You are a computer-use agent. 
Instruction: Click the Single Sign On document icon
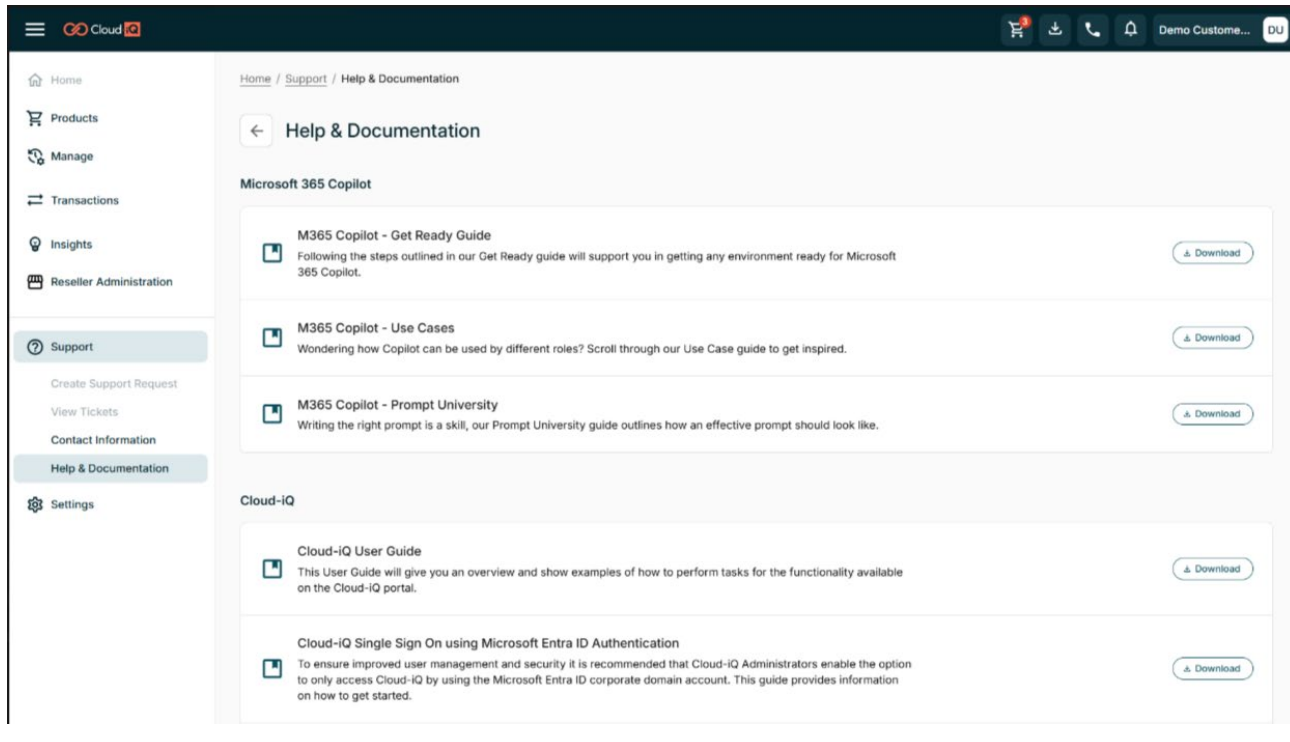point(271,668)
